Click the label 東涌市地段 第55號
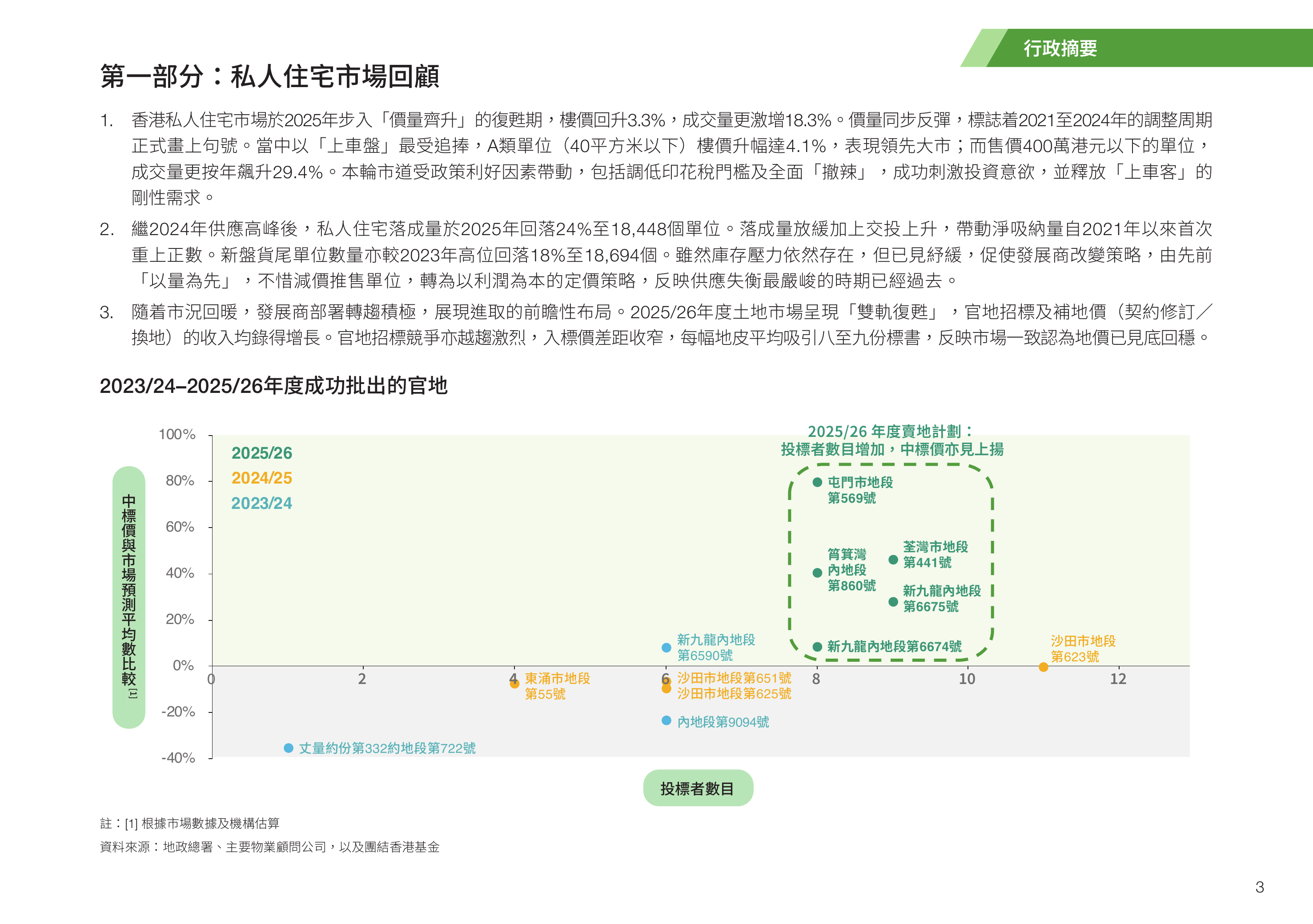Screen dimensions: 1313x924 point(558,686)
